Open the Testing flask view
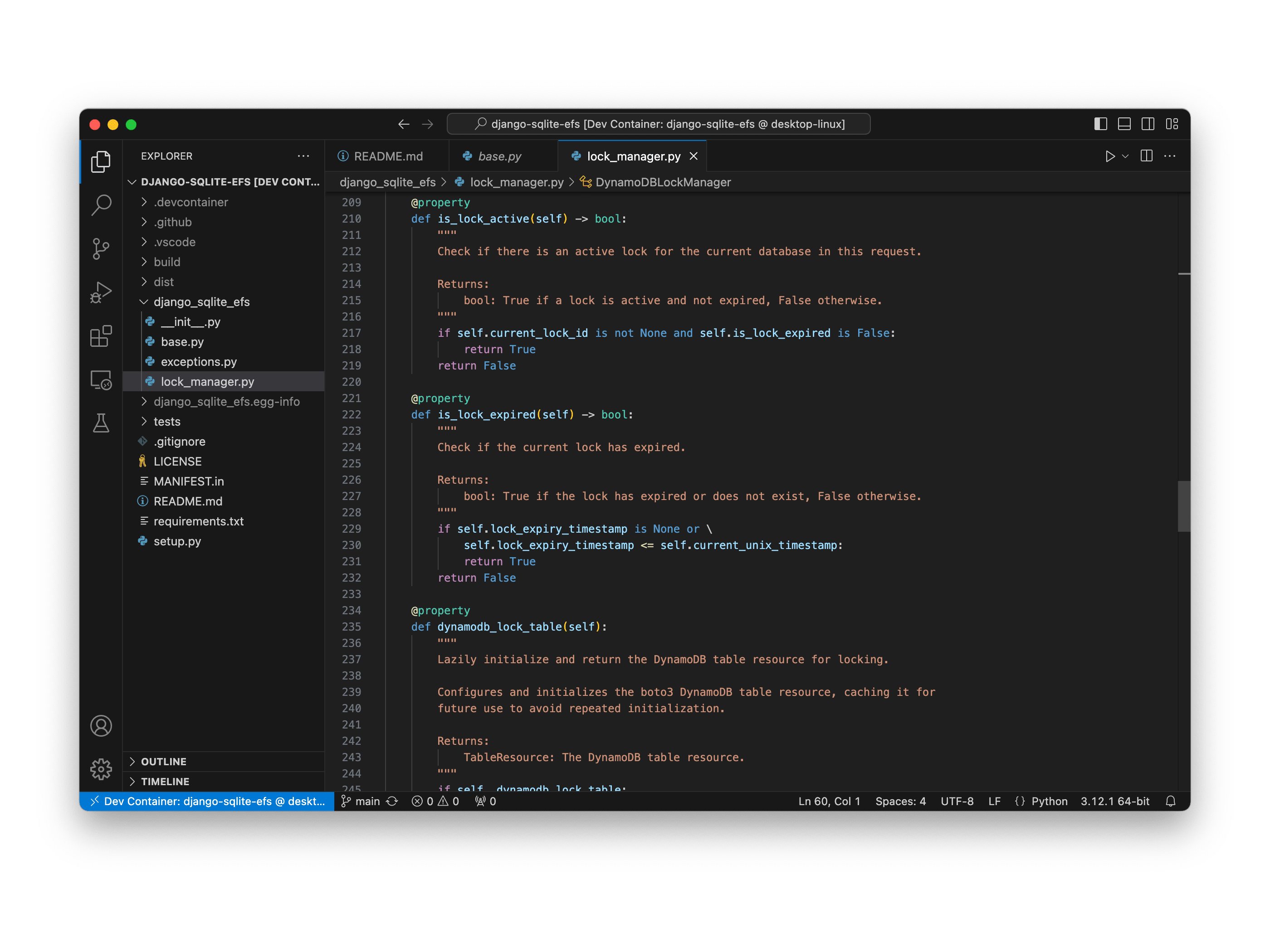 pyautogui.click(x=101, y=423)
